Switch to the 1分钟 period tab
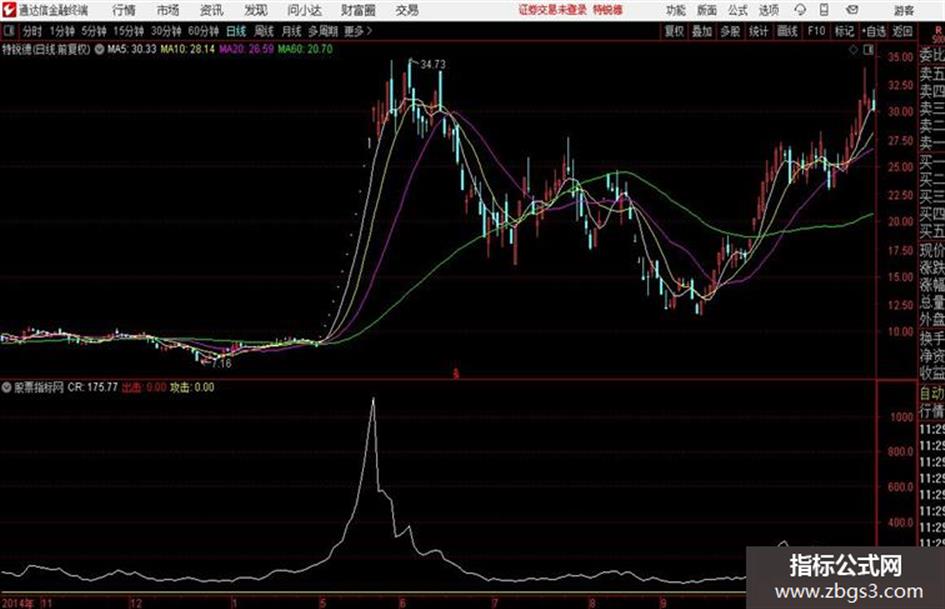 pos(61,31)
